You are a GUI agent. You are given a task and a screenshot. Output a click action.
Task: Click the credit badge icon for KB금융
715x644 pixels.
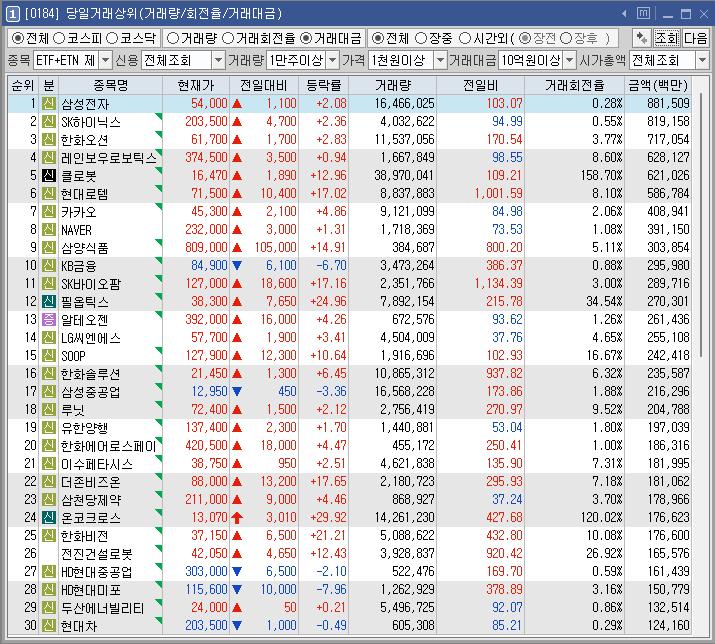(49, 265)
